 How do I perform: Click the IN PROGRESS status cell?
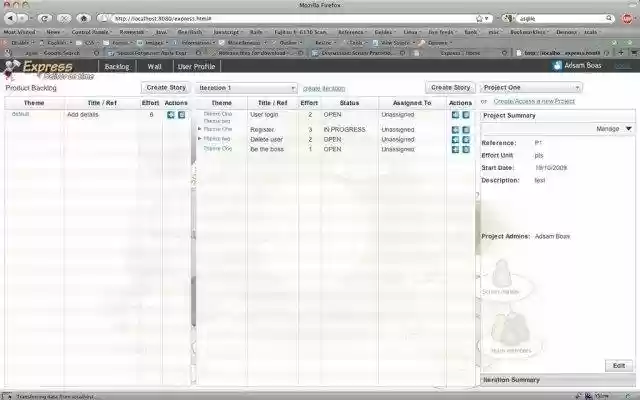[344, 130]
